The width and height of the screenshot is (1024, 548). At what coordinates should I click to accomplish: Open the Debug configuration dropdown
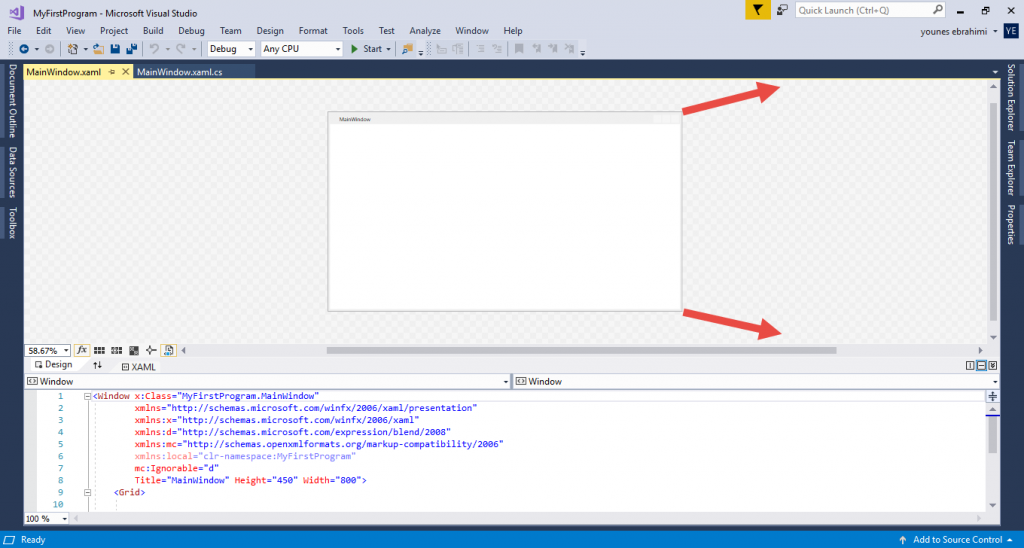point(231,49)
